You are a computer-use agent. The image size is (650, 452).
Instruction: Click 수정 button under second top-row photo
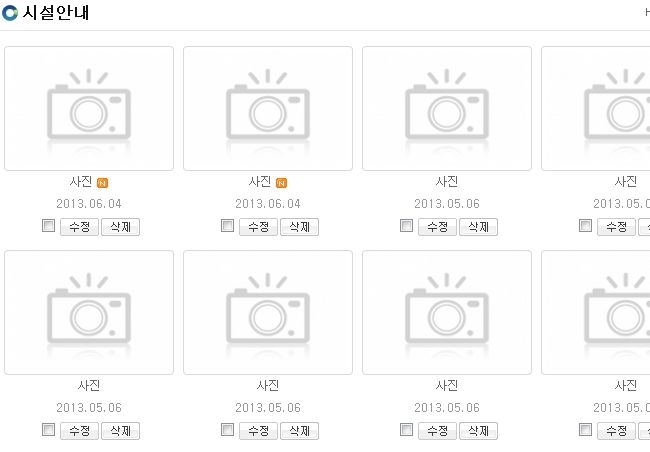point(259,227)
